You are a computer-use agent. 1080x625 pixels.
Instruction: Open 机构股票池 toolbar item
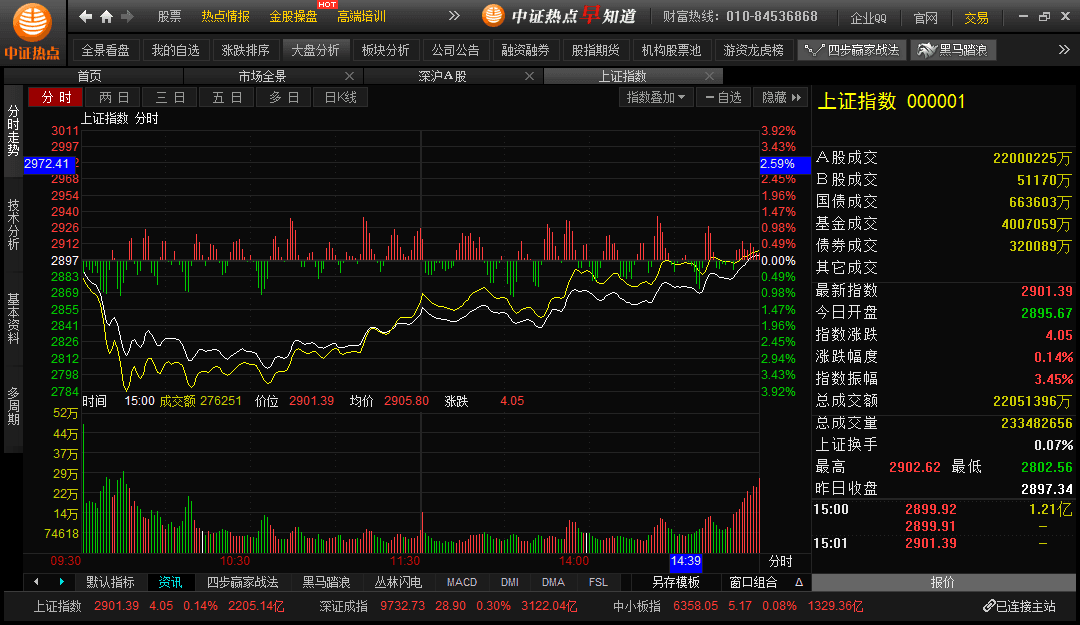tap(672, 50)
